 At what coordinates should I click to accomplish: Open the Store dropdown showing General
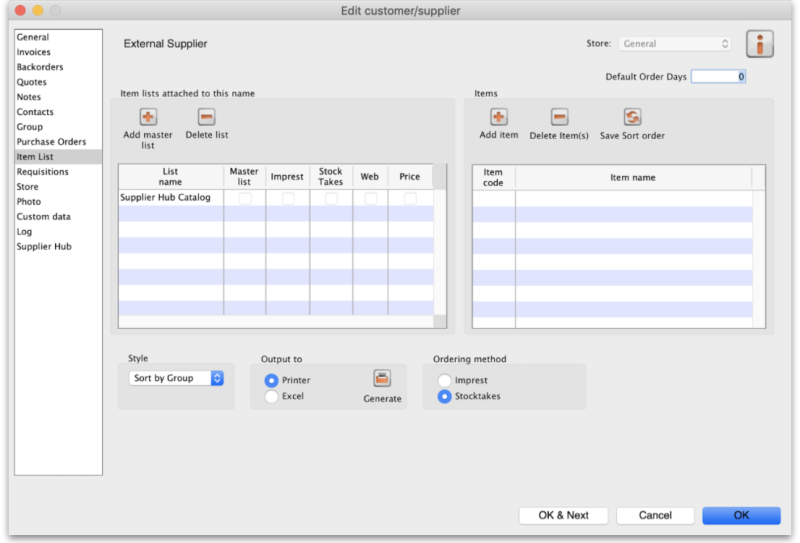click(x=675, y=44)
